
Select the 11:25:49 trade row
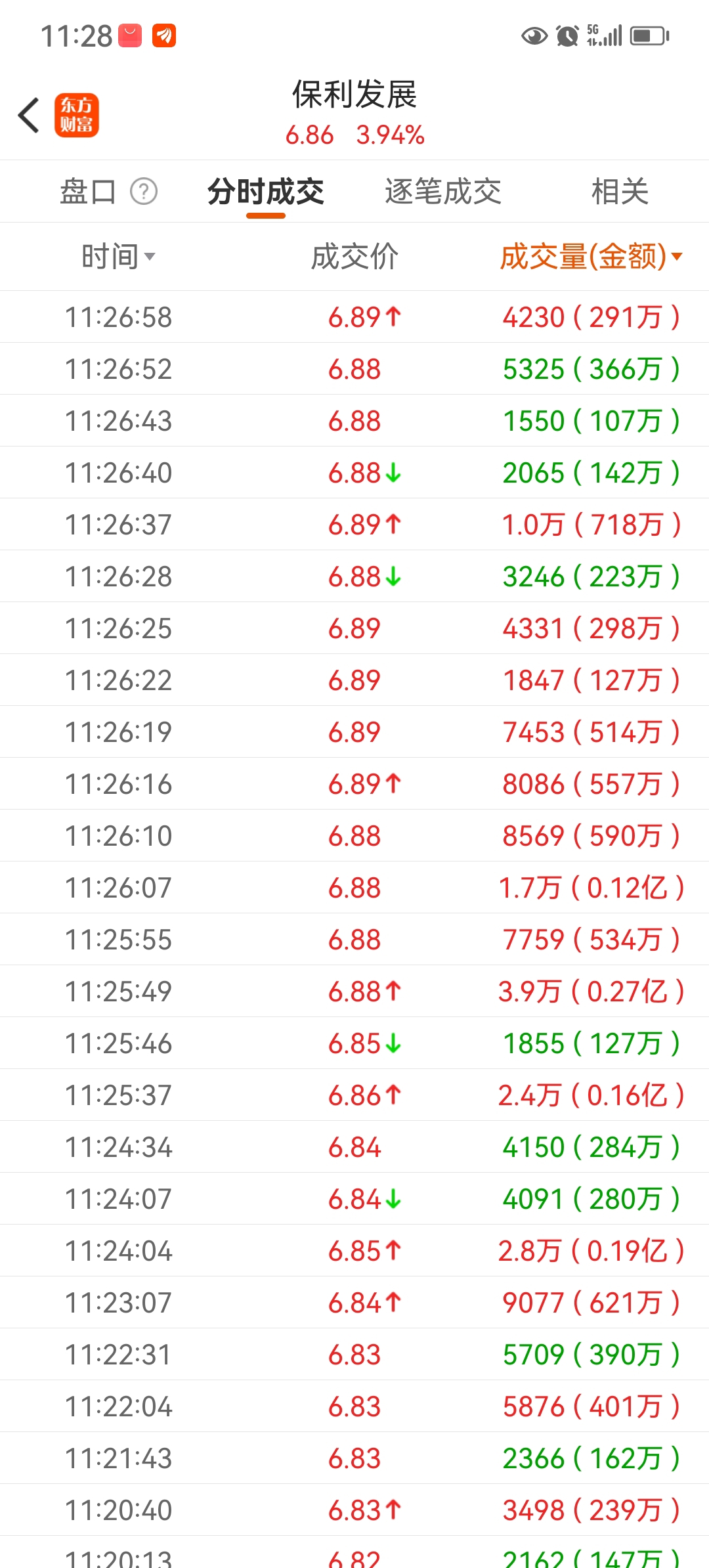(x=354, y=991)
